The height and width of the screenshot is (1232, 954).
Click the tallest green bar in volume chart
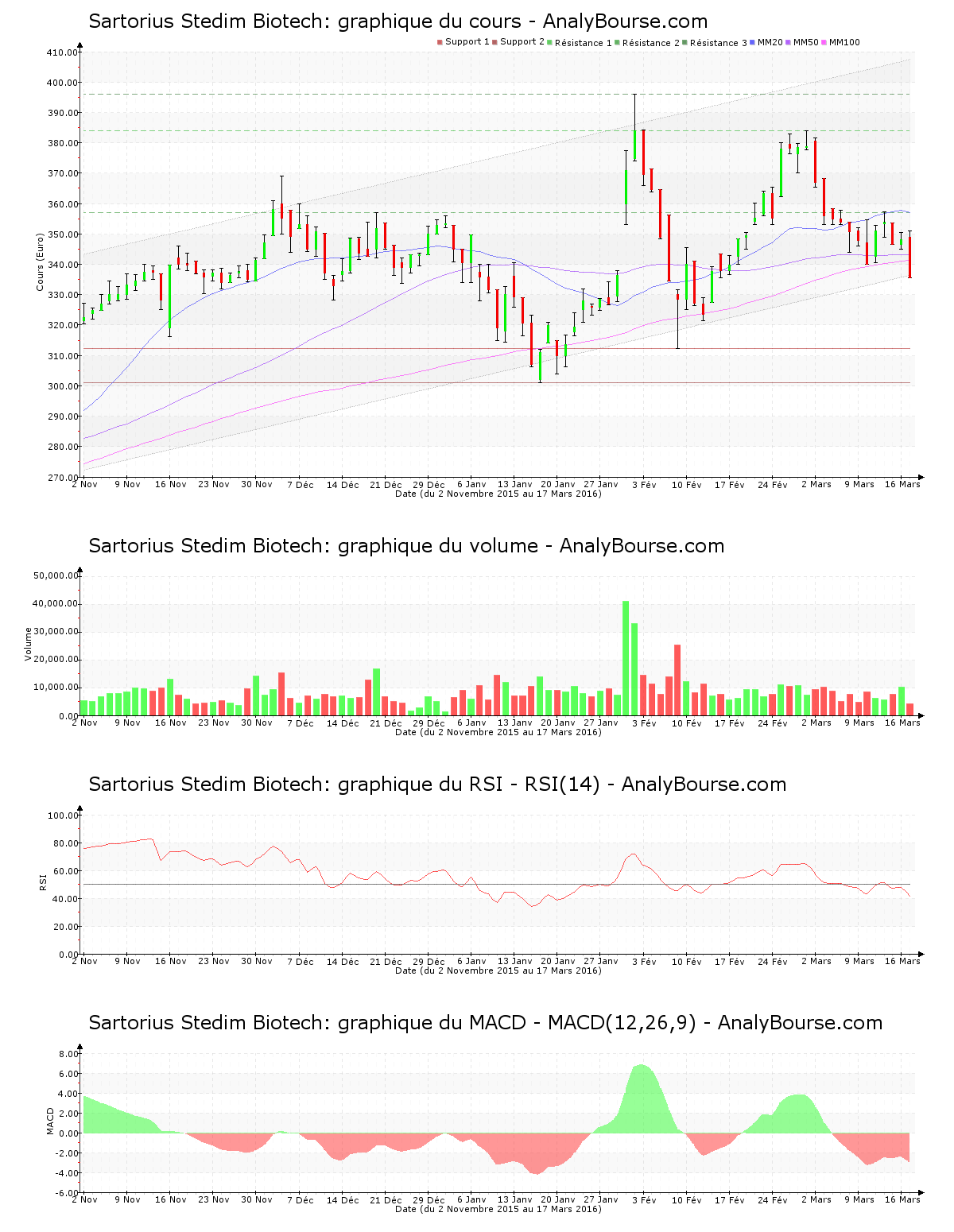(626, 658)
